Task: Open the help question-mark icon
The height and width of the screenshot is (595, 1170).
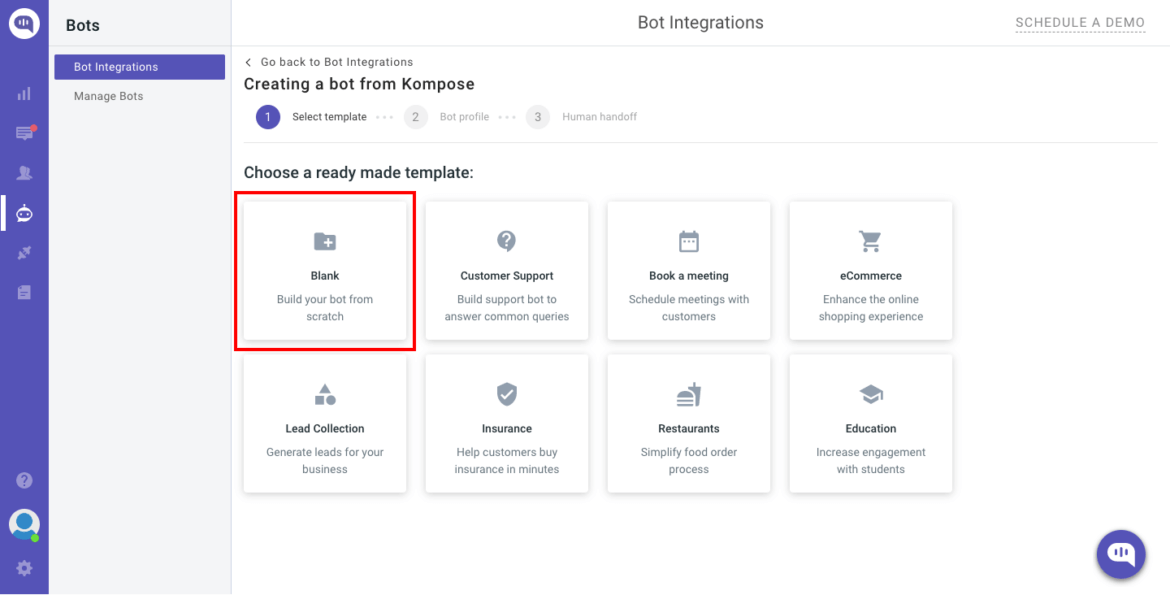Action: [23, 480]
